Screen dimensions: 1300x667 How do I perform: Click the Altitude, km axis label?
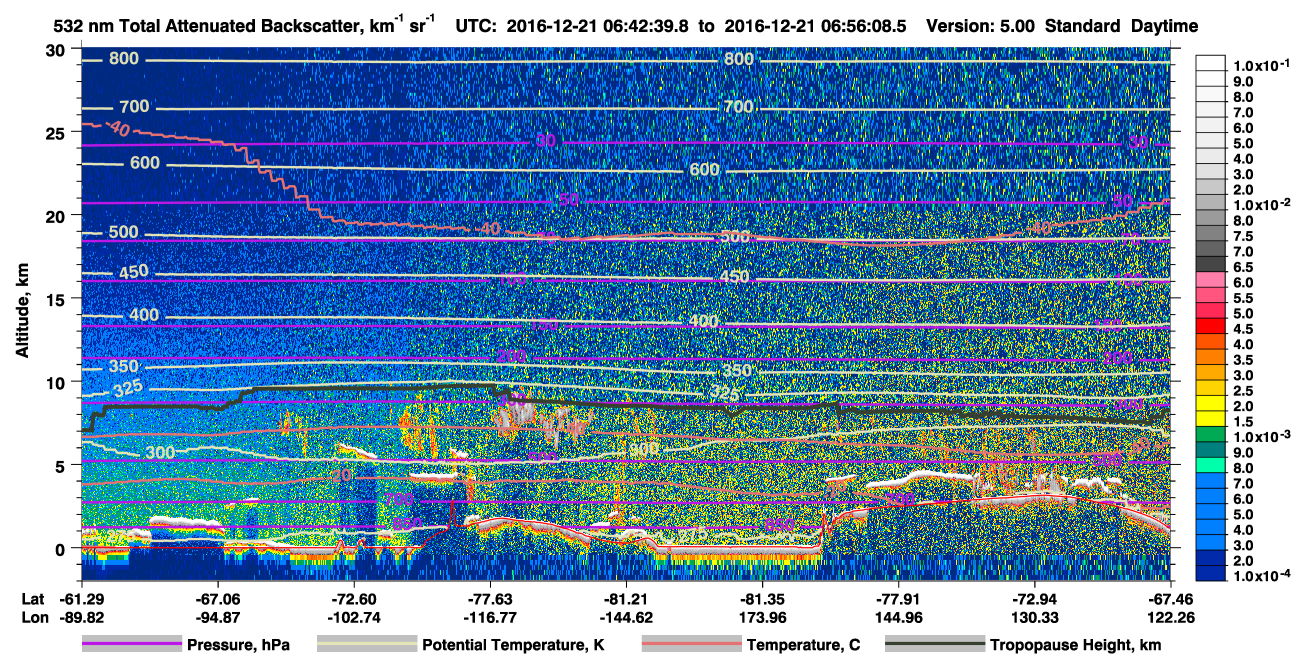pyautogui.click(x=22, y=313)
